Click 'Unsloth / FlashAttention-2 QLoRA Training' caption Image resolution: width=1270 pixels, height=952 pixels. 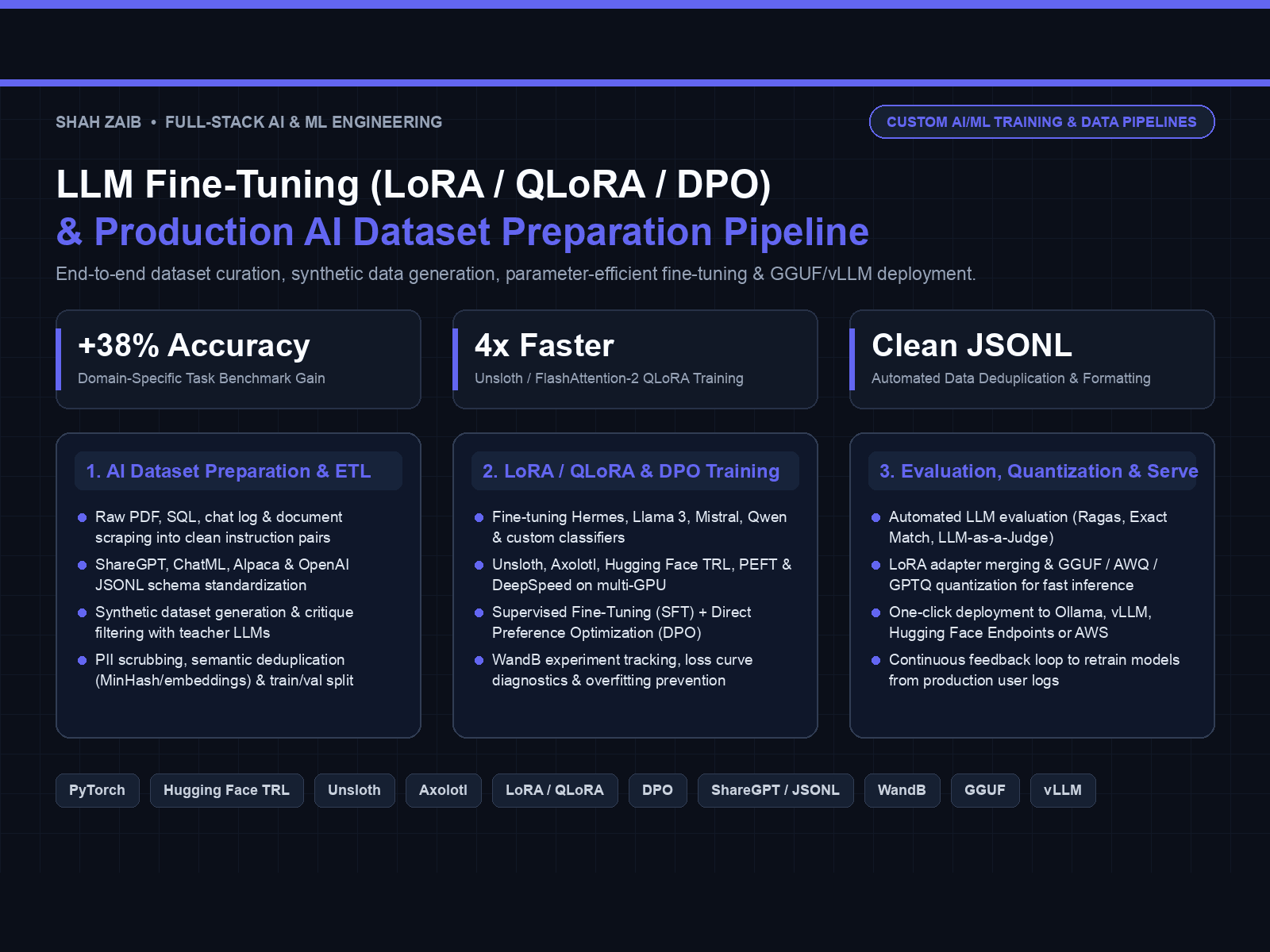point(609,378)
